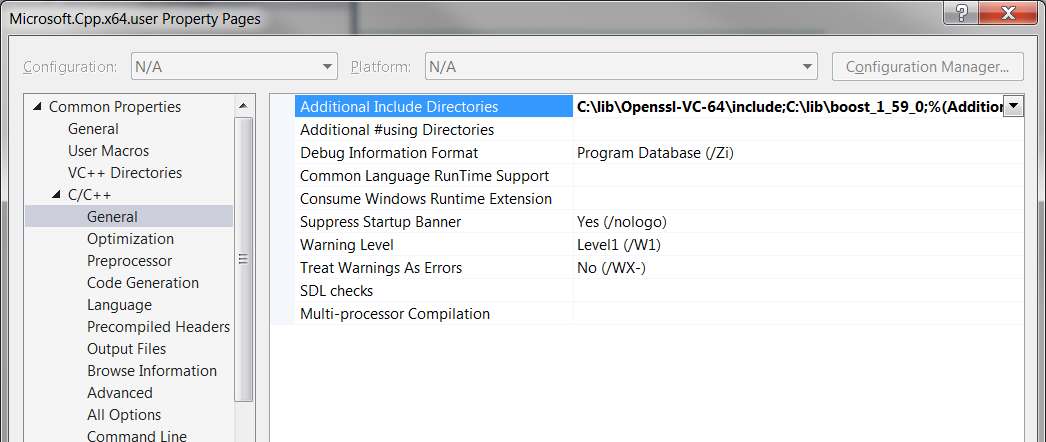Select the Command Line tree item
Viewport: 1046px width, 442px height.
[x=136, y=436]
